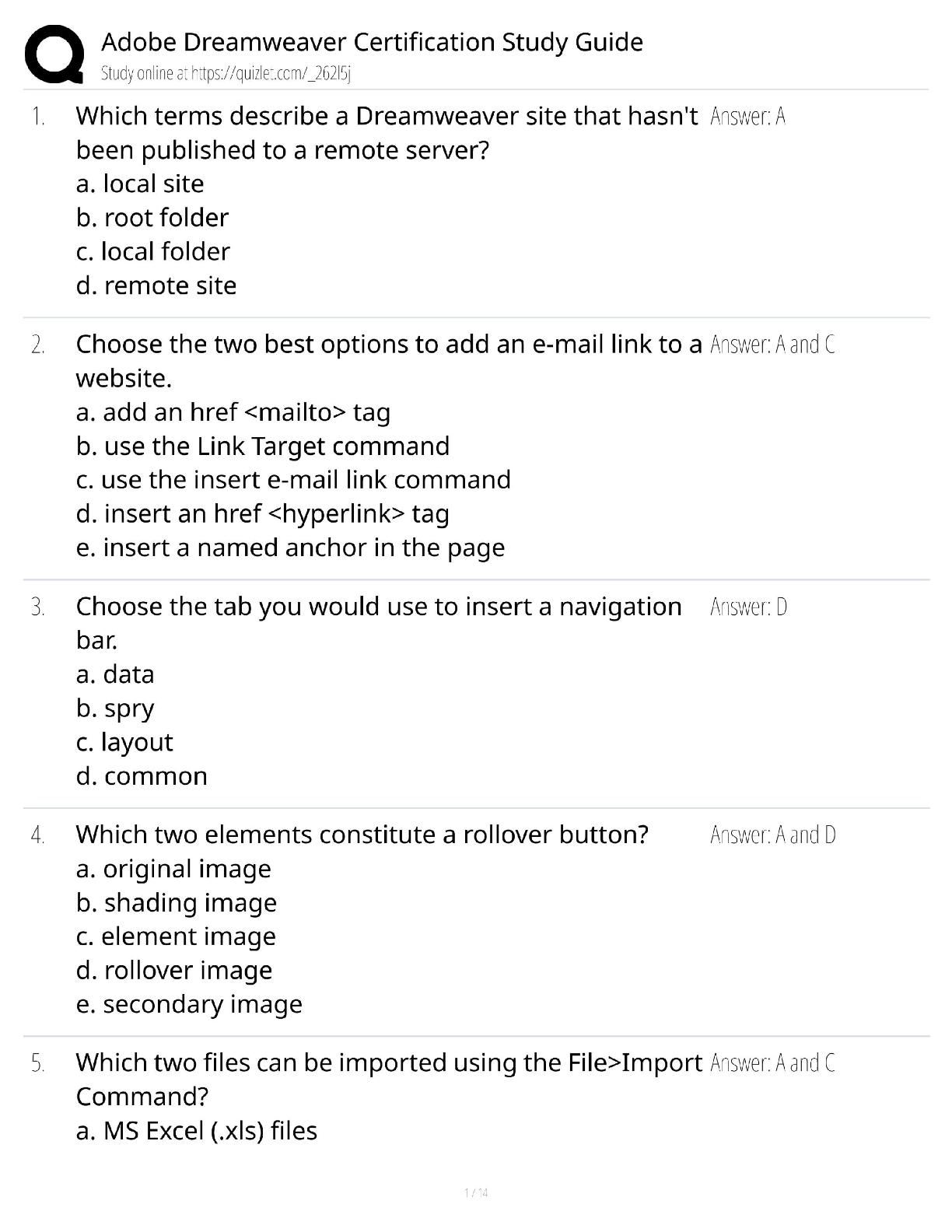
Task: Click 'Answer: A' beside question 1
Action: coord(747,117)
